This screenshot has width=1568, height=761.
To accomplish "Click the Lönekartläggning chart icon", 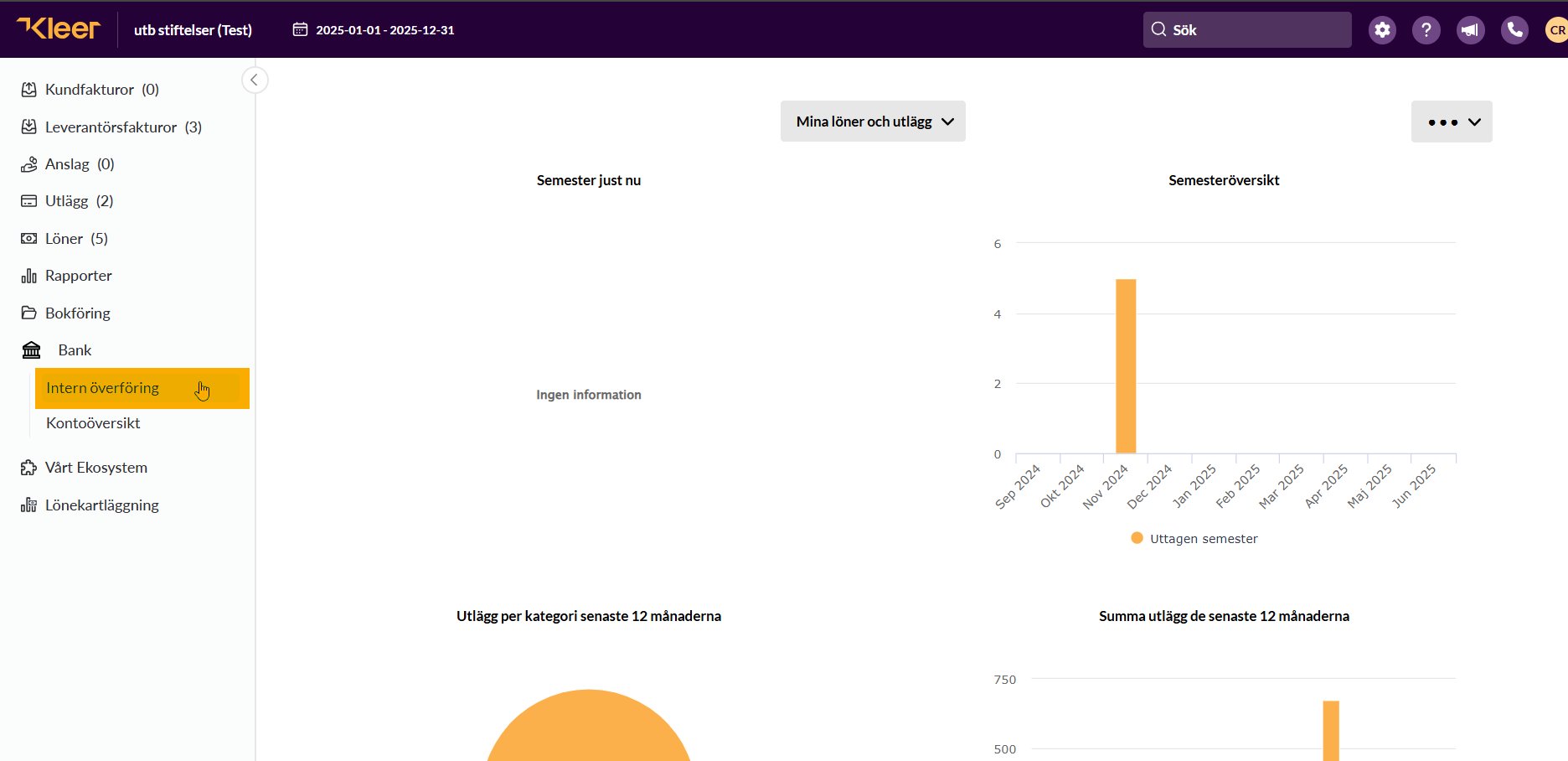I will point(28,505).
